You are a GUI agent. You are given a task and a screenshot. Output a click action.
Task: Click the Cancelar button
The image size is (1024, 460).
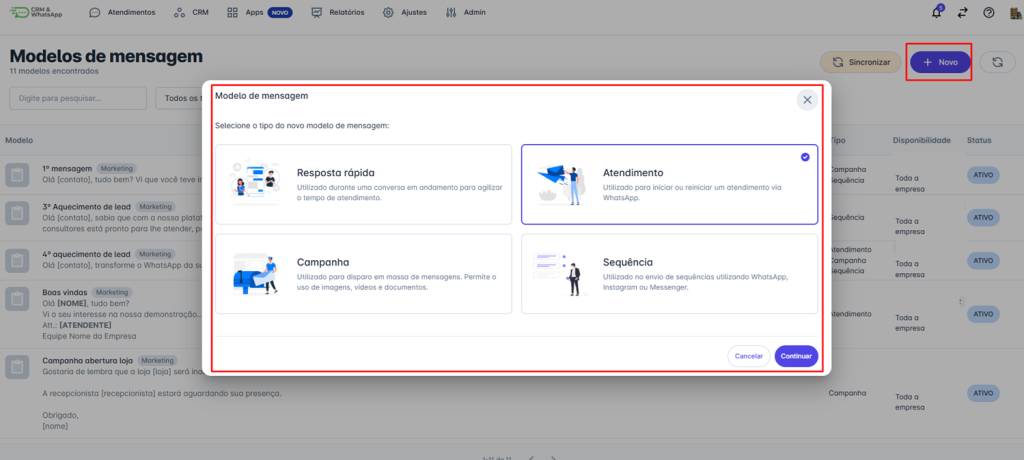coord(748,356)
